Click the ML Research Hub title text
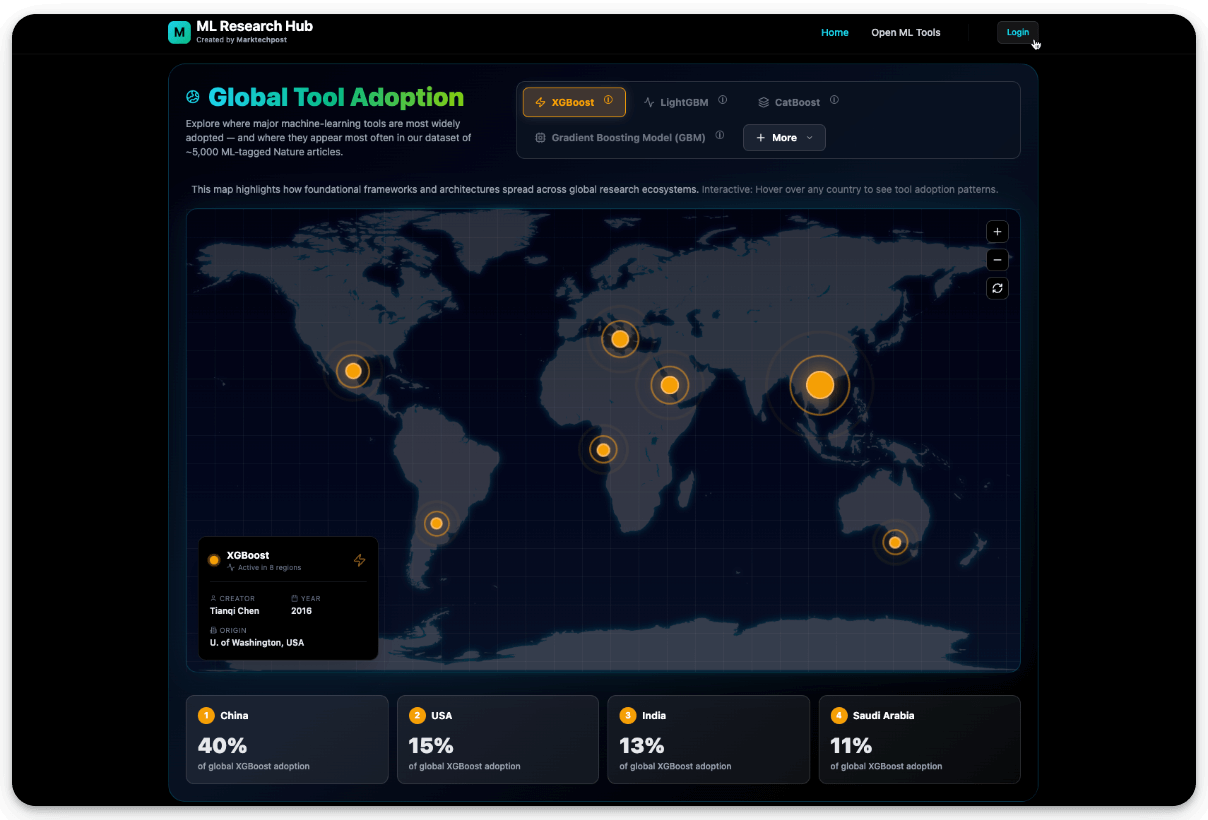Viewport: 1208px width, 820px height. (255, 26)
